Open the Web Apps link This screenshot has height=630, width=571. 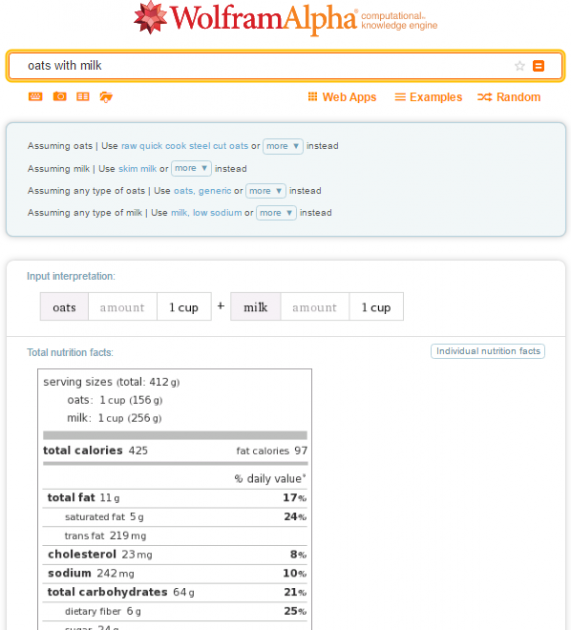(x=349, y=97)
